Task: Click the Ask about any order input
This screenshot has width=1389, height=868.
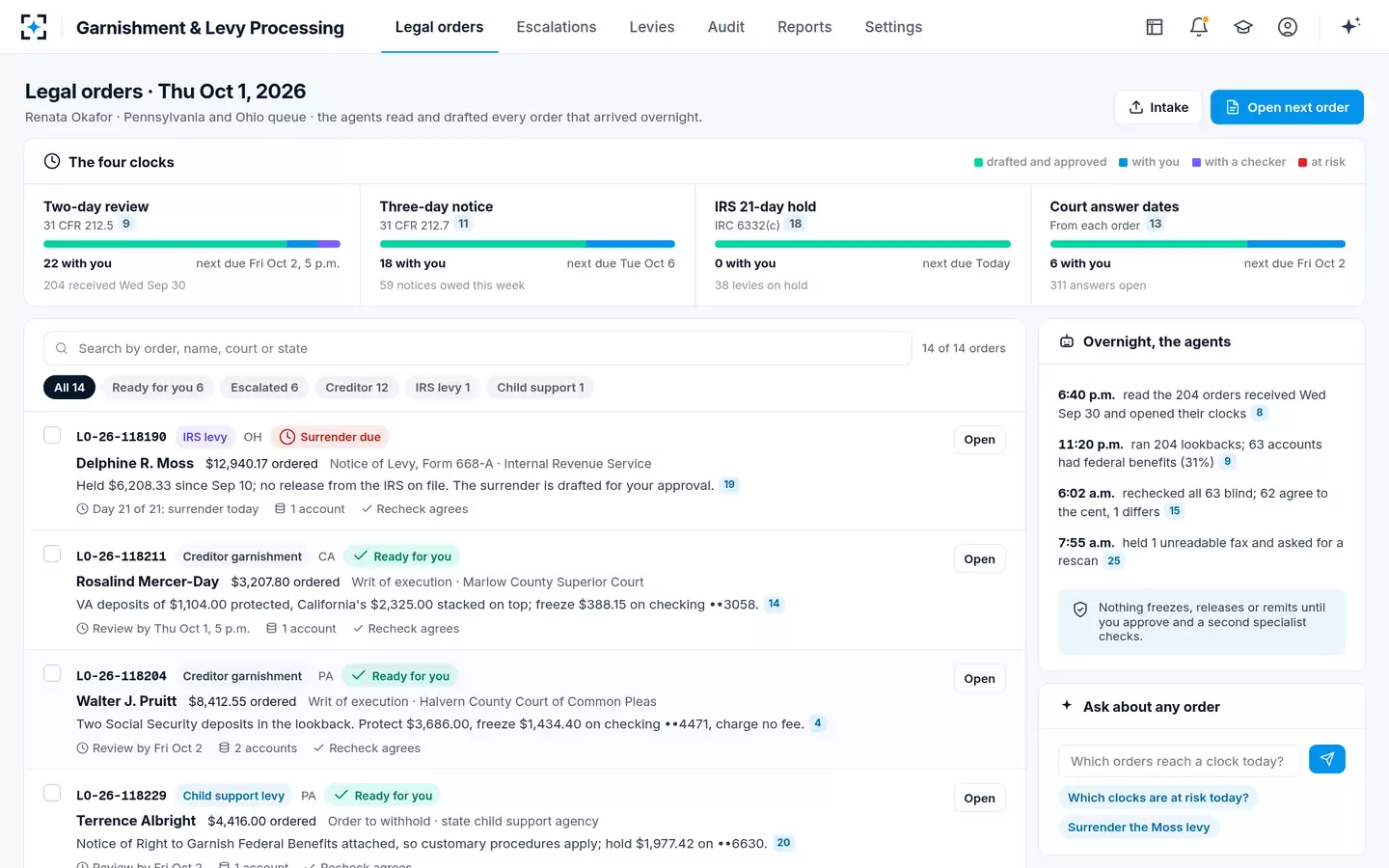Action: 1179,761
